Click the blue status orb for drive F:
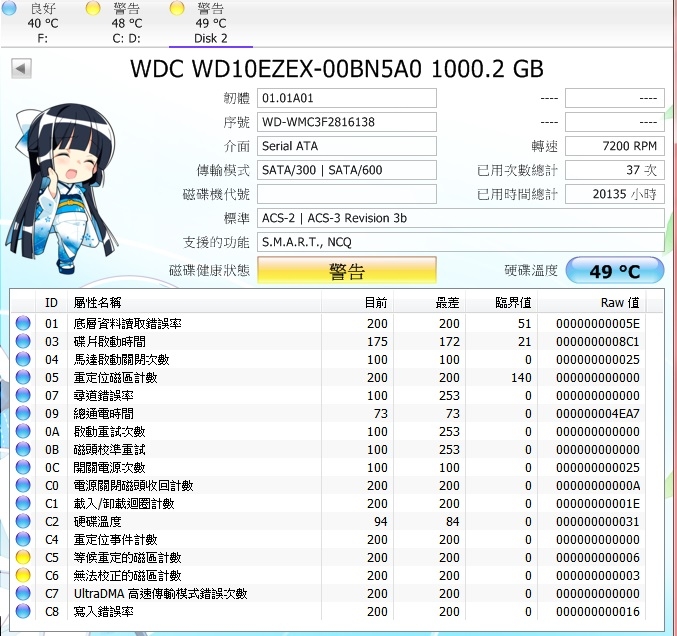 [x=9, y=8]
